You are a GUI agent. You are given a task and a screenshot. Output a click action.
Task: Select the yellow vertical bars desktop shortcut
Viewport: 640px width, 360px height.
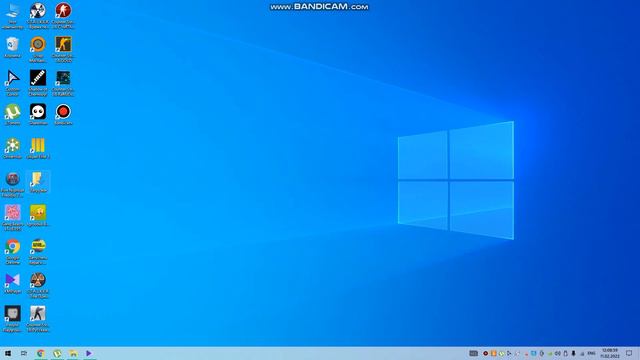[38, 148]
